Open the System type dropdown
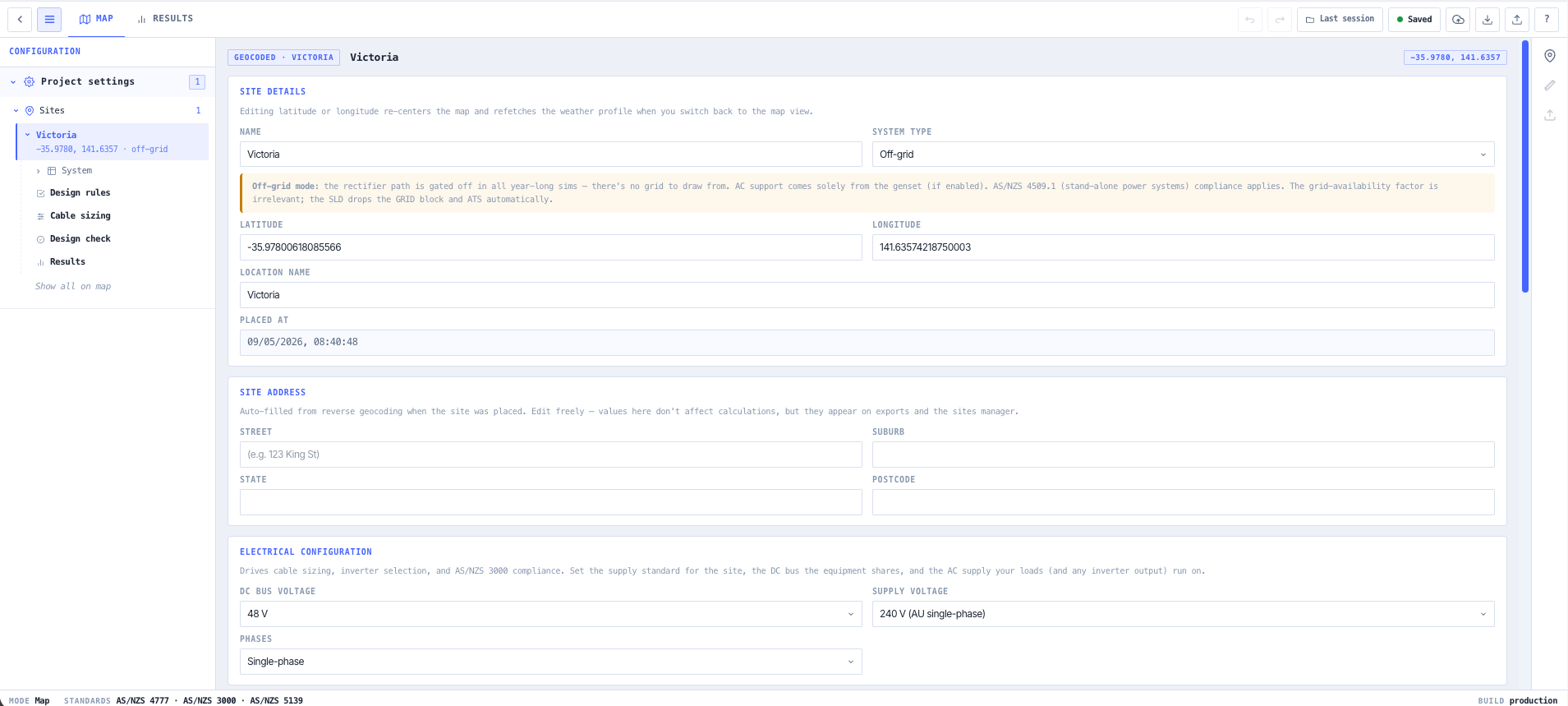The image size is (1568, 706). pos(1183,155)
